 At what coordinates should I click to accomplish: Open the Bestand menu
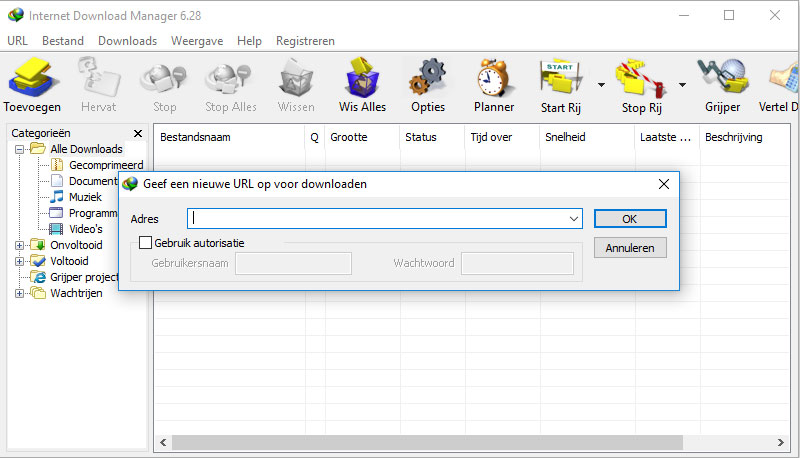63,41
